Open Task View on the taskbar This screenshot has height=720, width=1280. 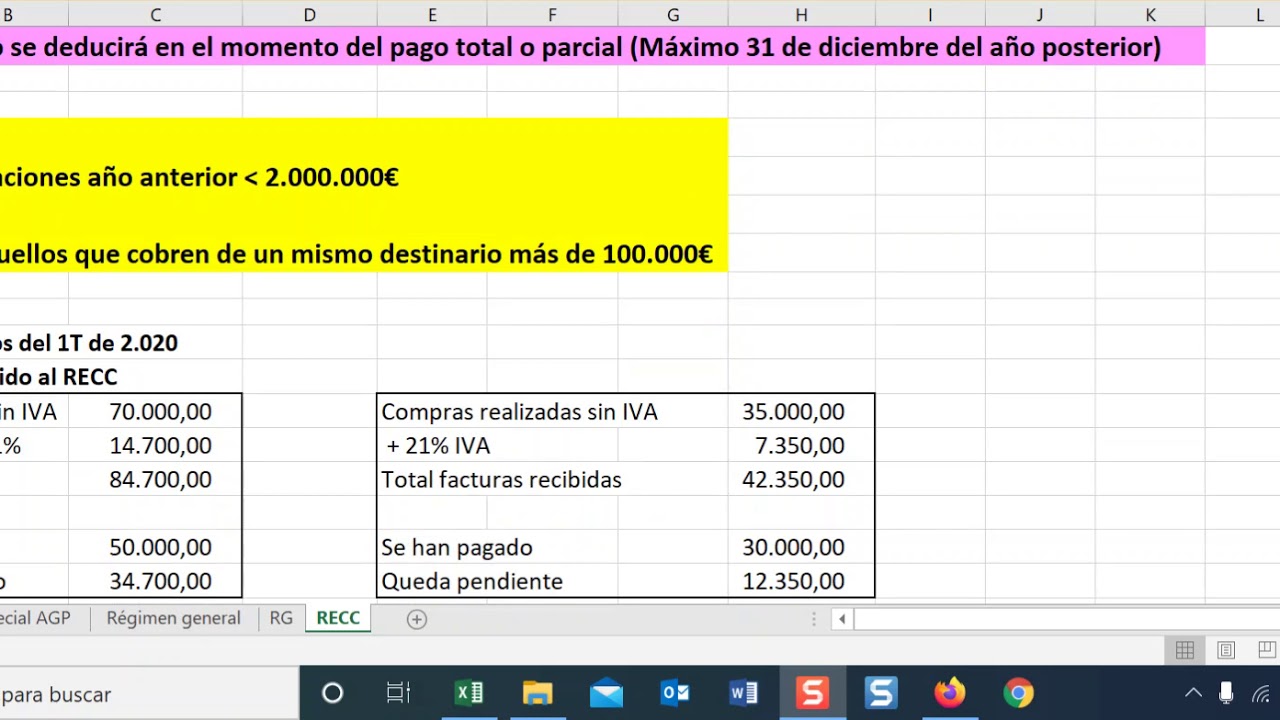(x=398, y=693)
